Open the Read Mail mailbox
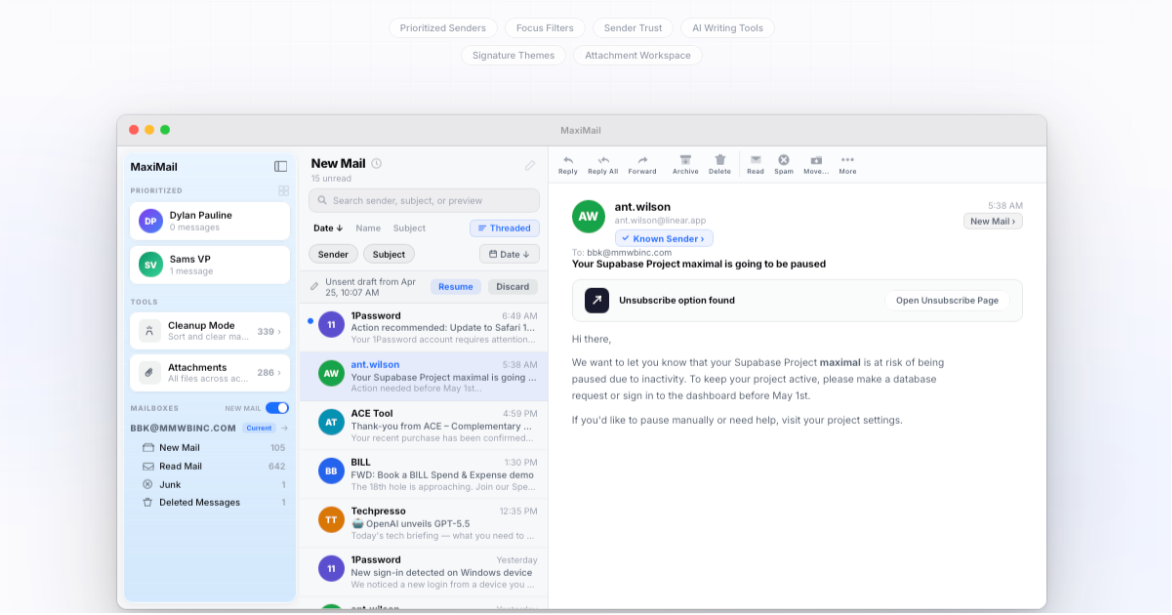Screen dimensions: 1172x615 coord(213,466)
